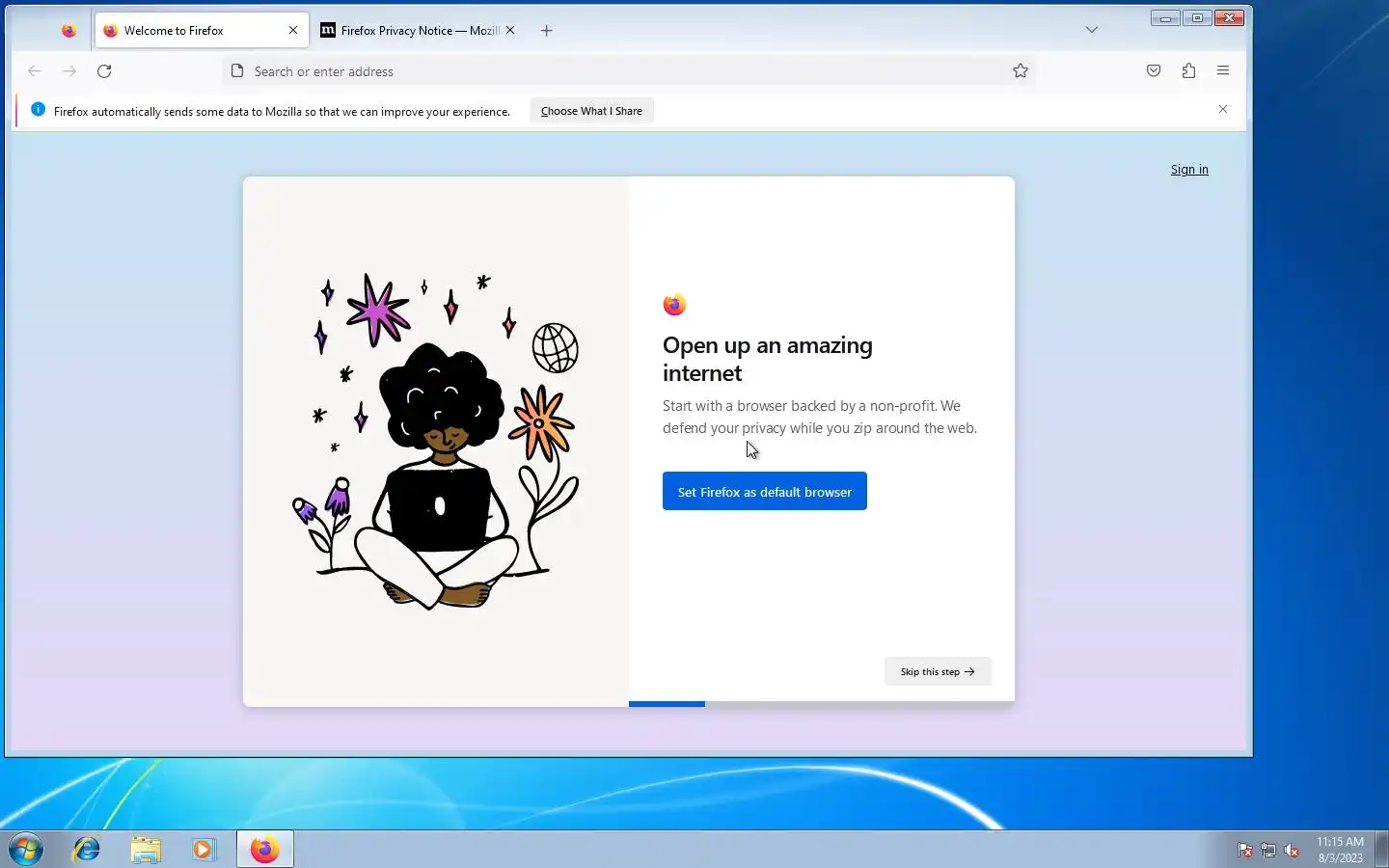Go back one page
Viewport: 1389px width, 868px height.
tap(35, 70)
